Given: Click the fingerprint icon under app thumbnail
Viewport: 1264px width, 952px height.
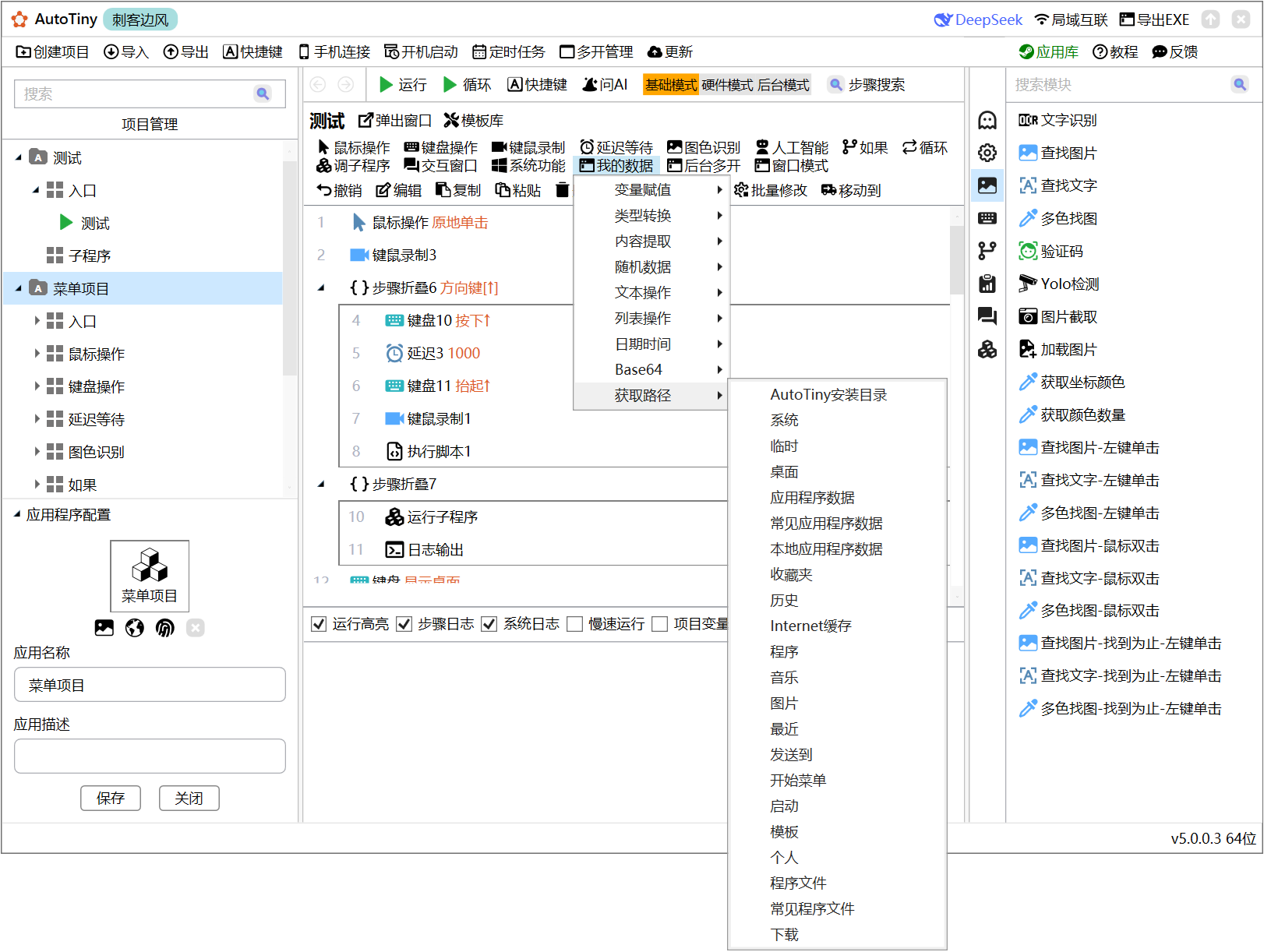Looking at the screenshot, I should click(165, 628).
